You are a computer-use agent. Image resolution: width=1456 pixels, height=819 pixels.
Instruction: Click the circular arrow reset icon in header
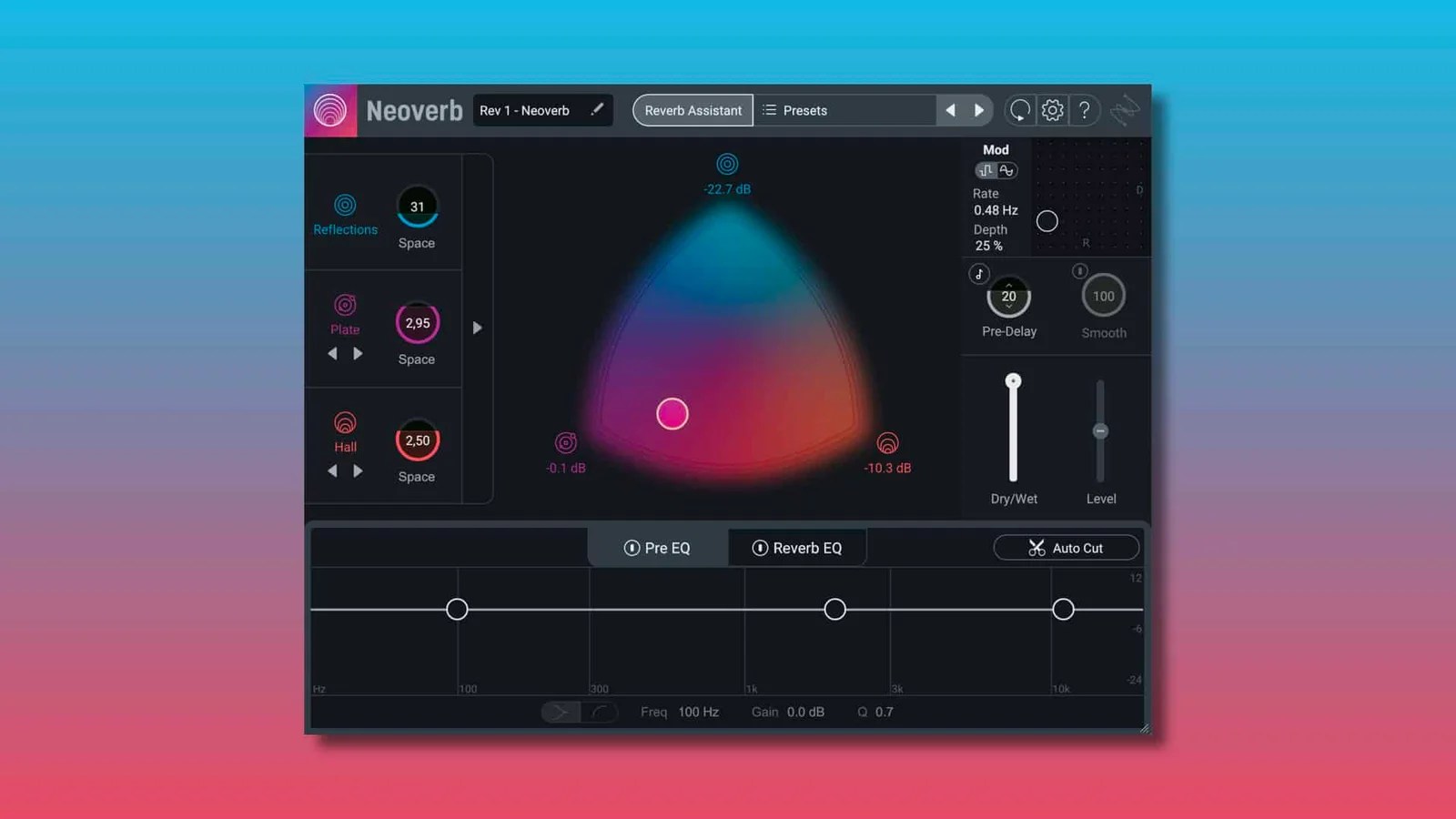click(x=1020, y=110)
